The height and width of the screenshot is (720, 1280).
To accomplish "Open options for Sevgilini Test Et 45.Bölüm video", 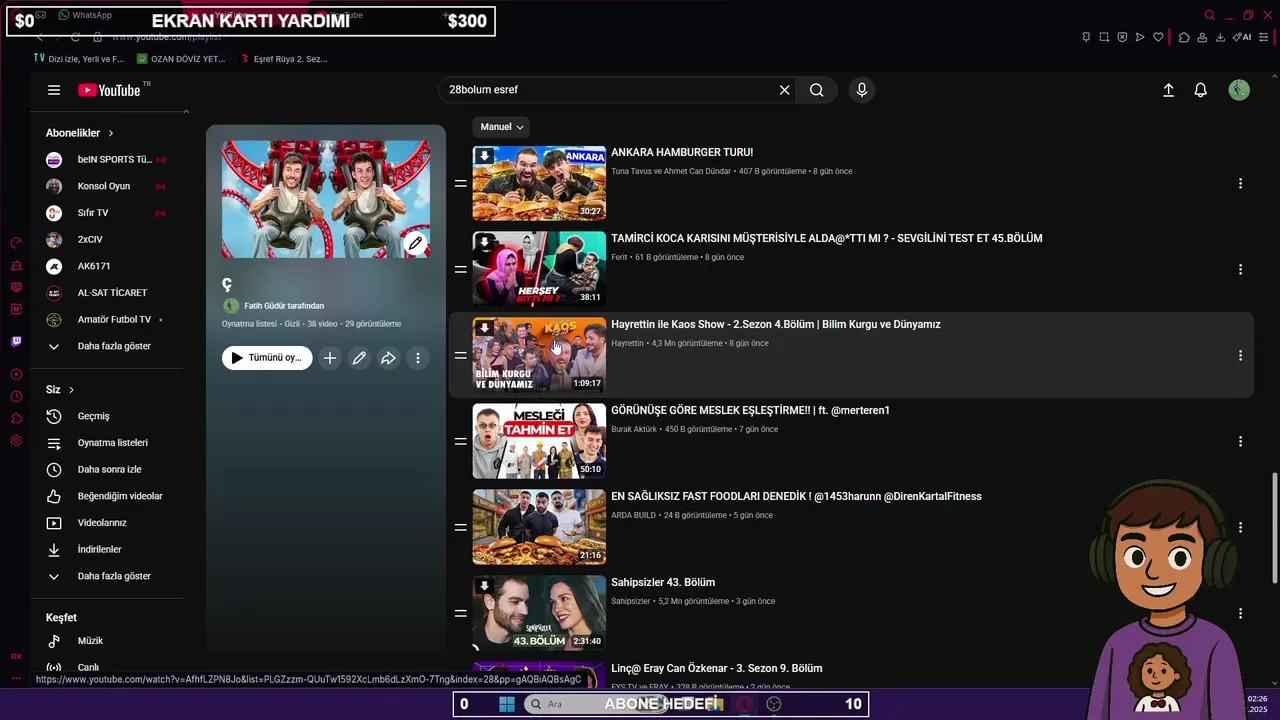I will (1240, 270).
